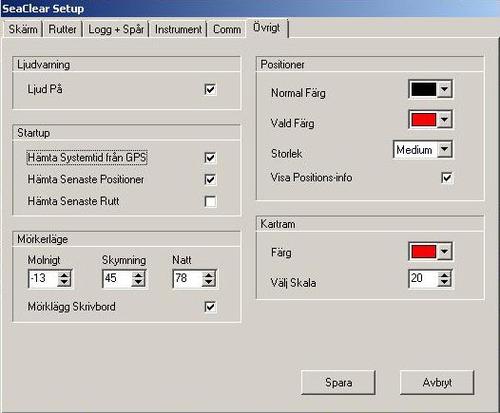Decrease the Molnigt value with down arrow
The width and height of the screenshot is (500, 413).
pyautogui.click(x=64, y=283)
